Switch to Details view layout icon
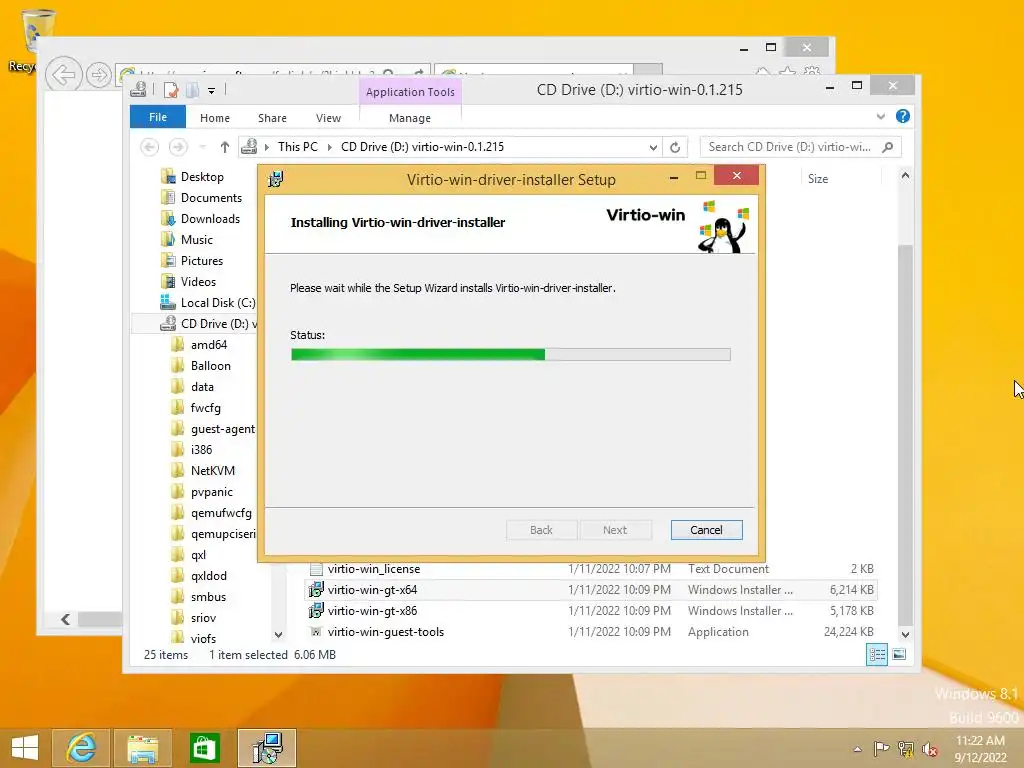 [876, 654]
